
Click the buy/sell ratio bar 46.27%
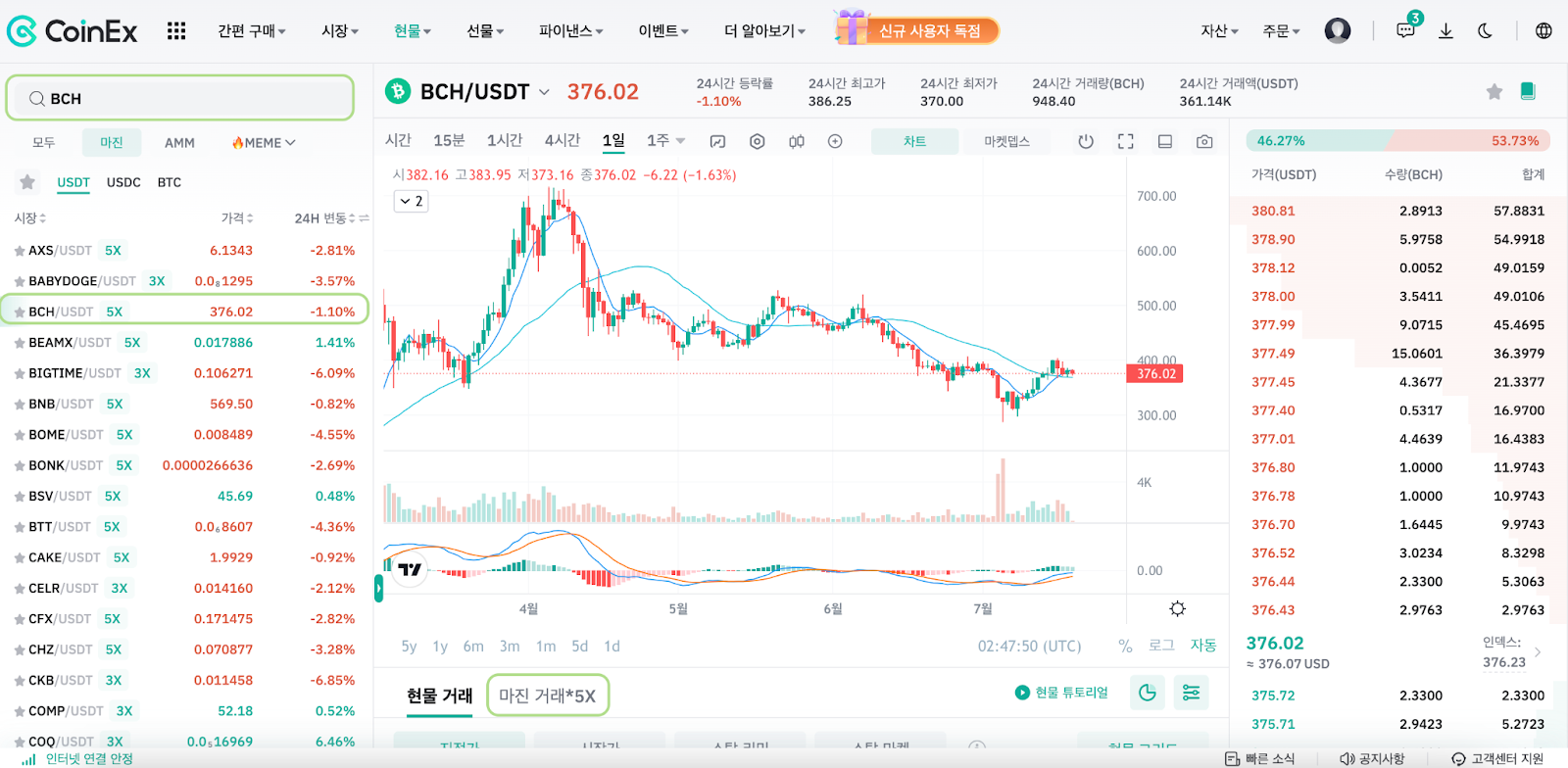tap(1398, 141)
